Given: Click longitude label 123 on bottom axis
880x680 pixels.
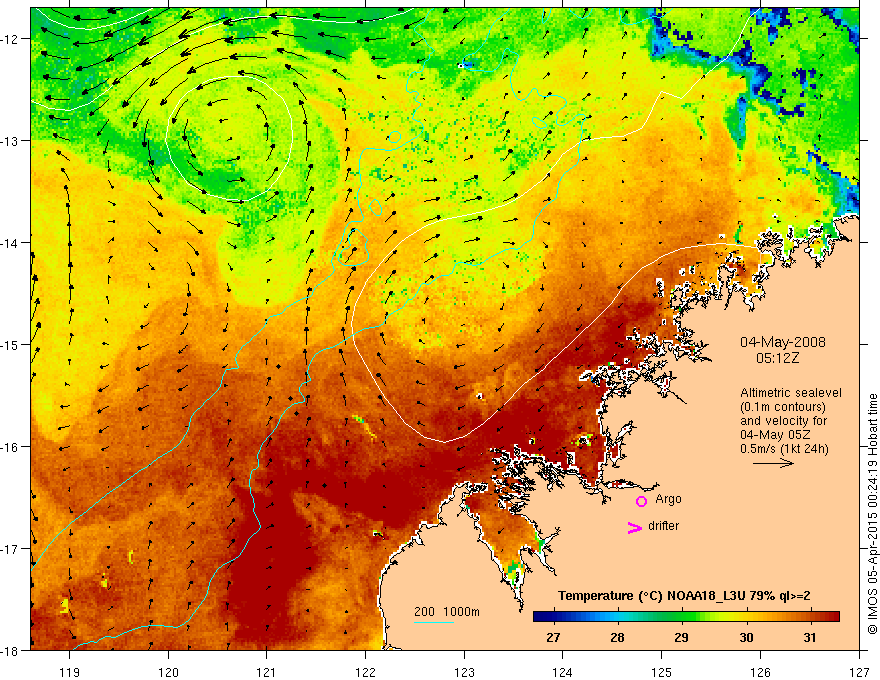Looking at the screenshot, I should click(x=464, y=672).
